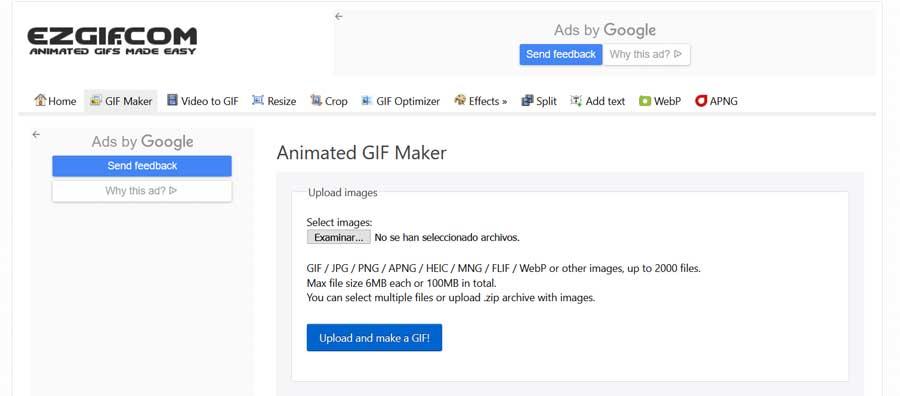The width and height of the screenshot is (900, 396).
Task: Click Send feedback in the top ad banner
Action: 561,55
